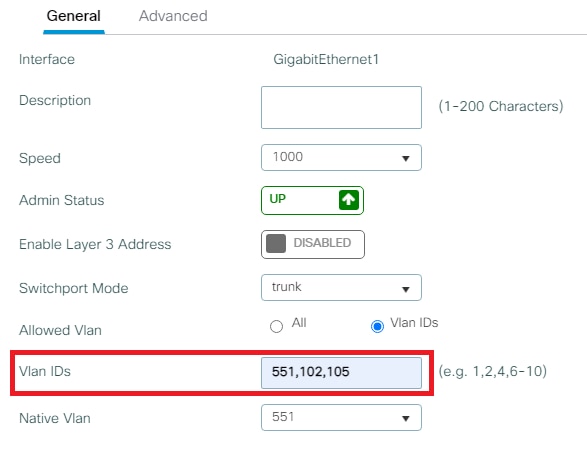This screenshot has height=449, width=587.
Task: Open the Native Vlan 551 dropdown
Action: pos(341,417)
